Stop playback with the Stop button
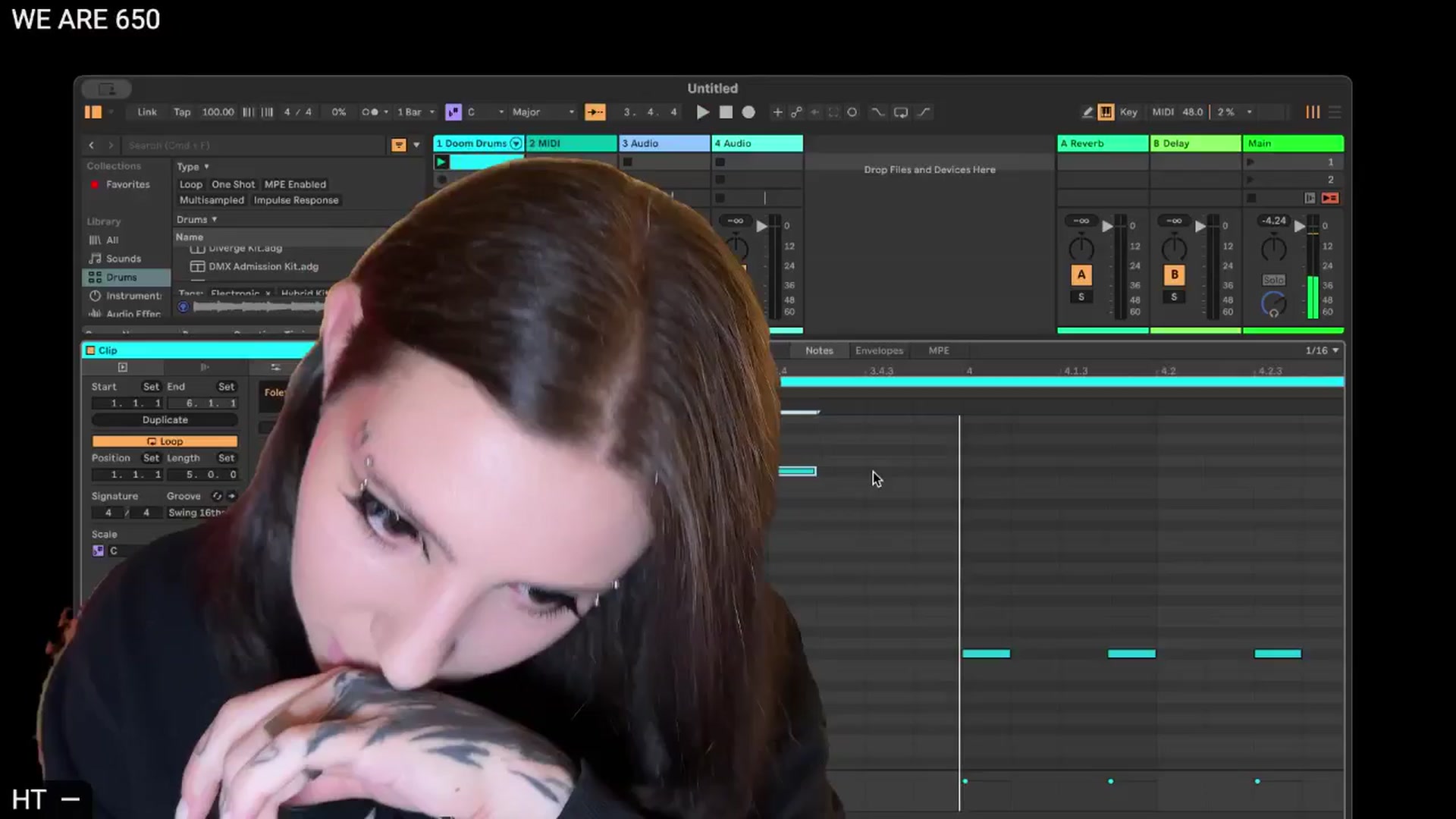The image size is (1456, 819). 726,112
